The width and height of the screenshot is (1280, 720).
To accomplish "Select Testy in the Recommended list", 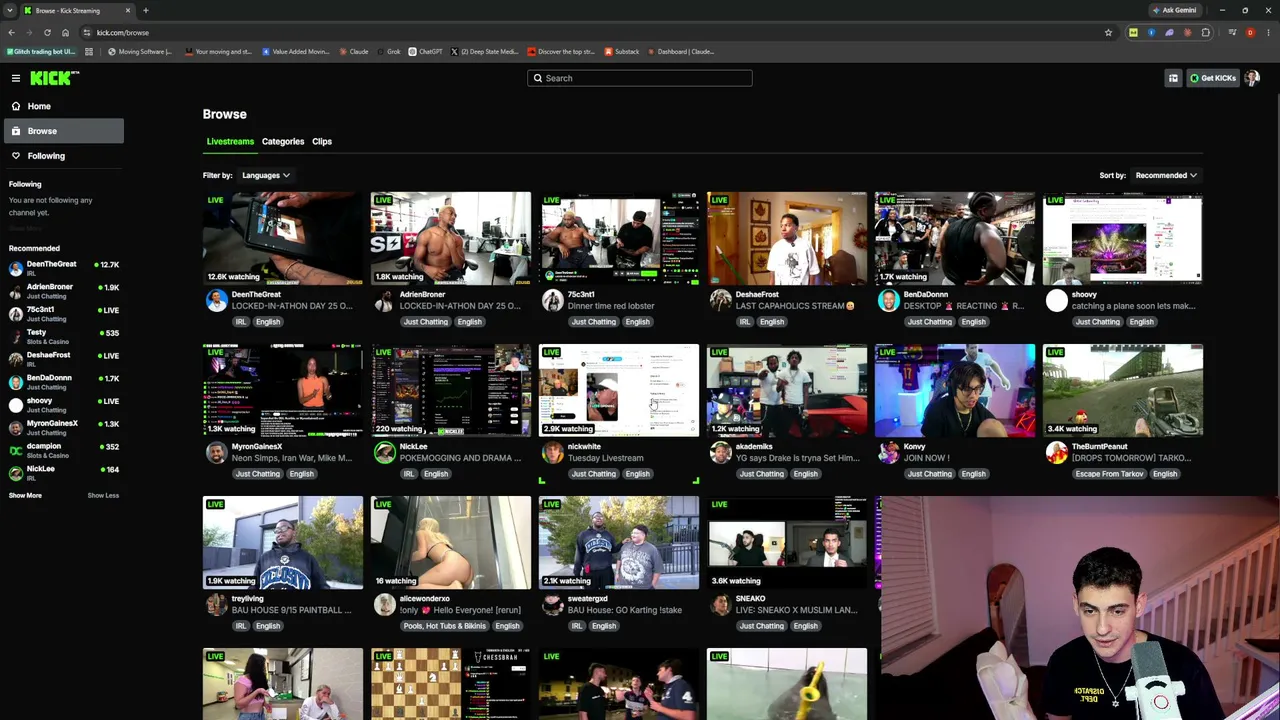I will 64,336.
